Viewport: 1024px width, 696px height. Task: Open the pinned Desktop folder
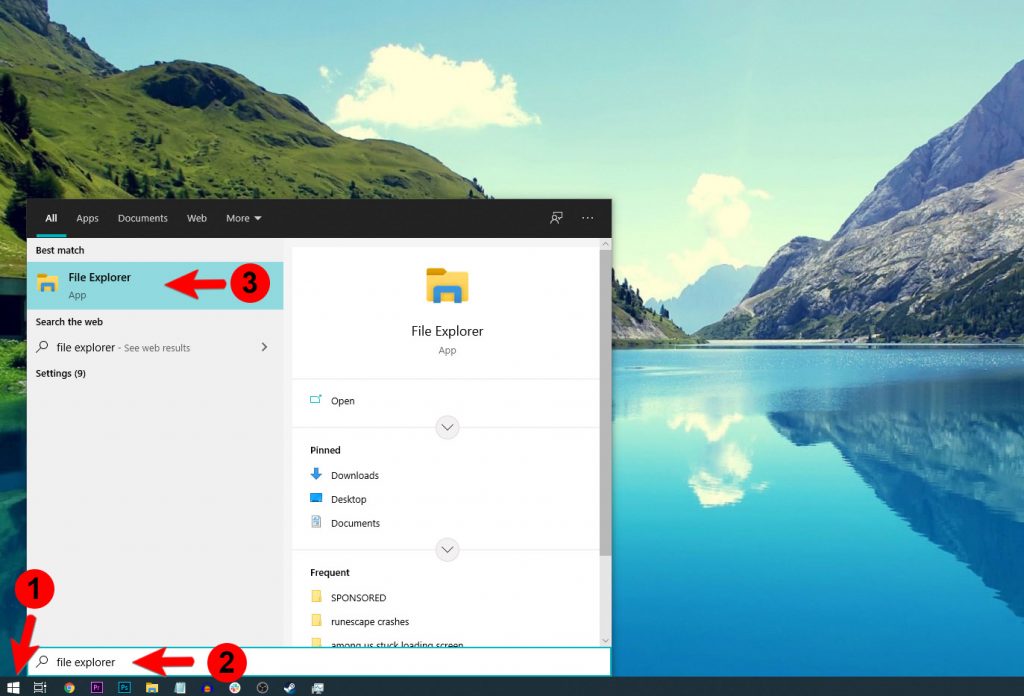pyautogui.click(x=349, y=499)
